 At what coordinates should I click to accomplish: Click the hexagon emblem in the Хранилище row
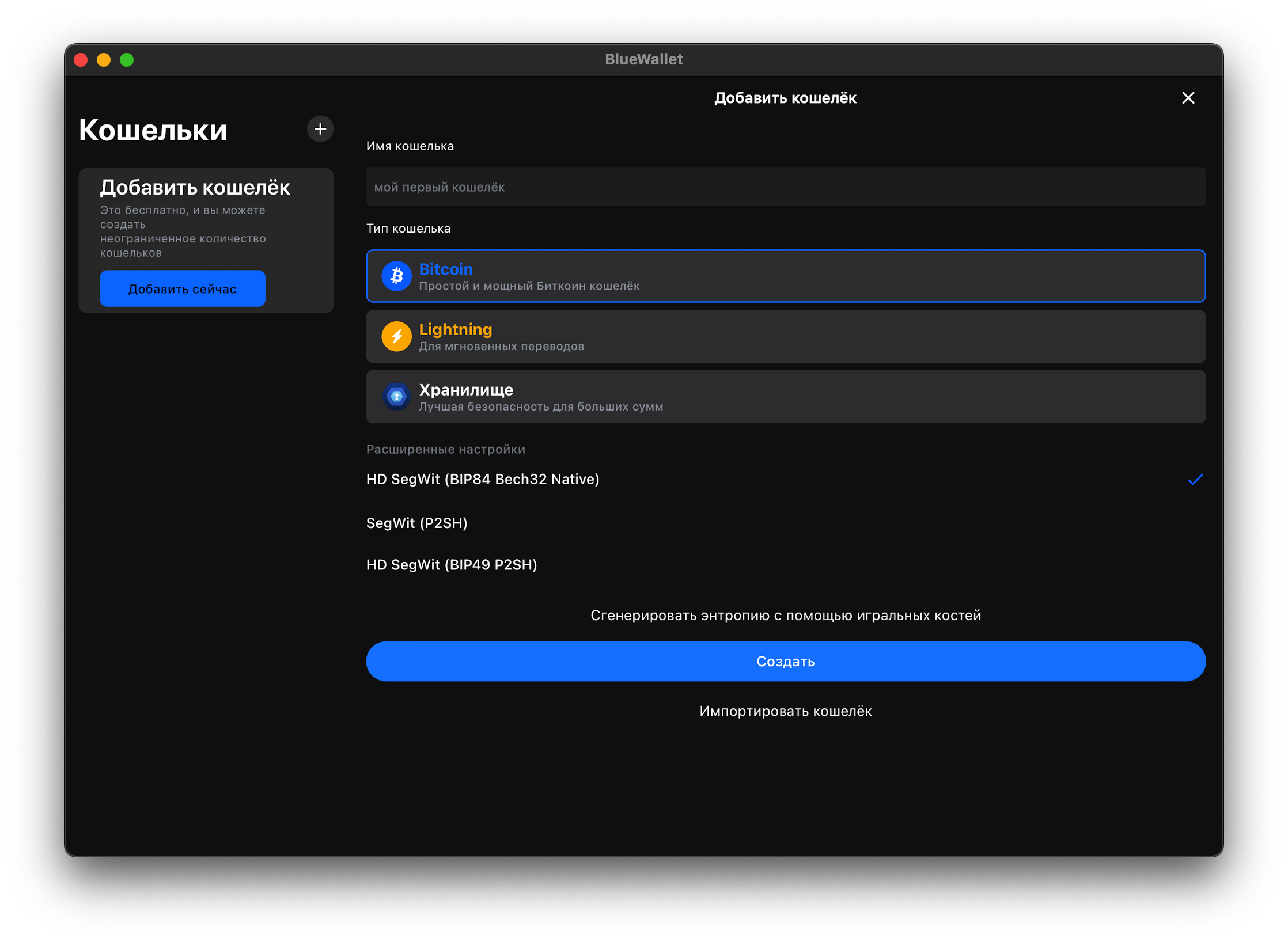(x=396, y=396)
